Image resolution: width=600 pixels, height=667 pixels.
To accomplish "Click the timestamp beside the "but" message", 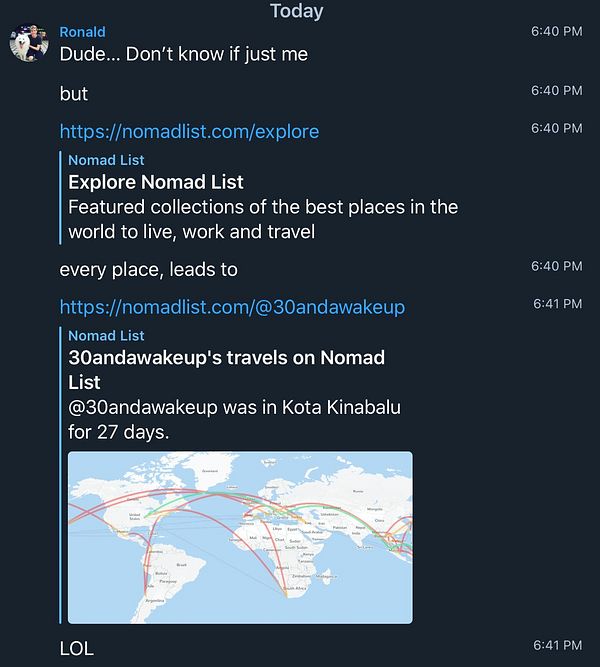I will [x=557, y=91].
